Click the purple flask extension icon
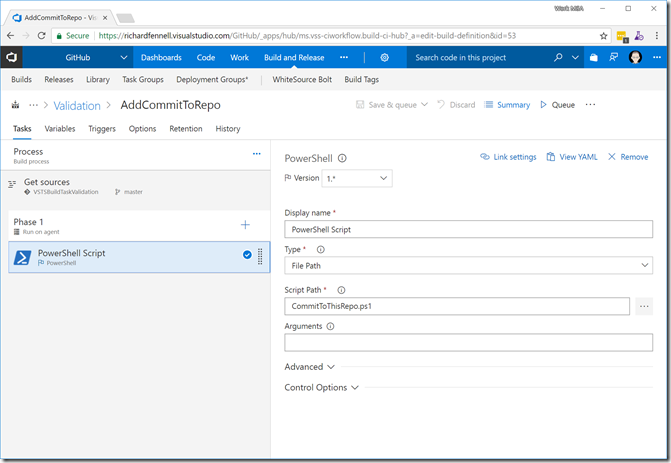 (639, 36)
